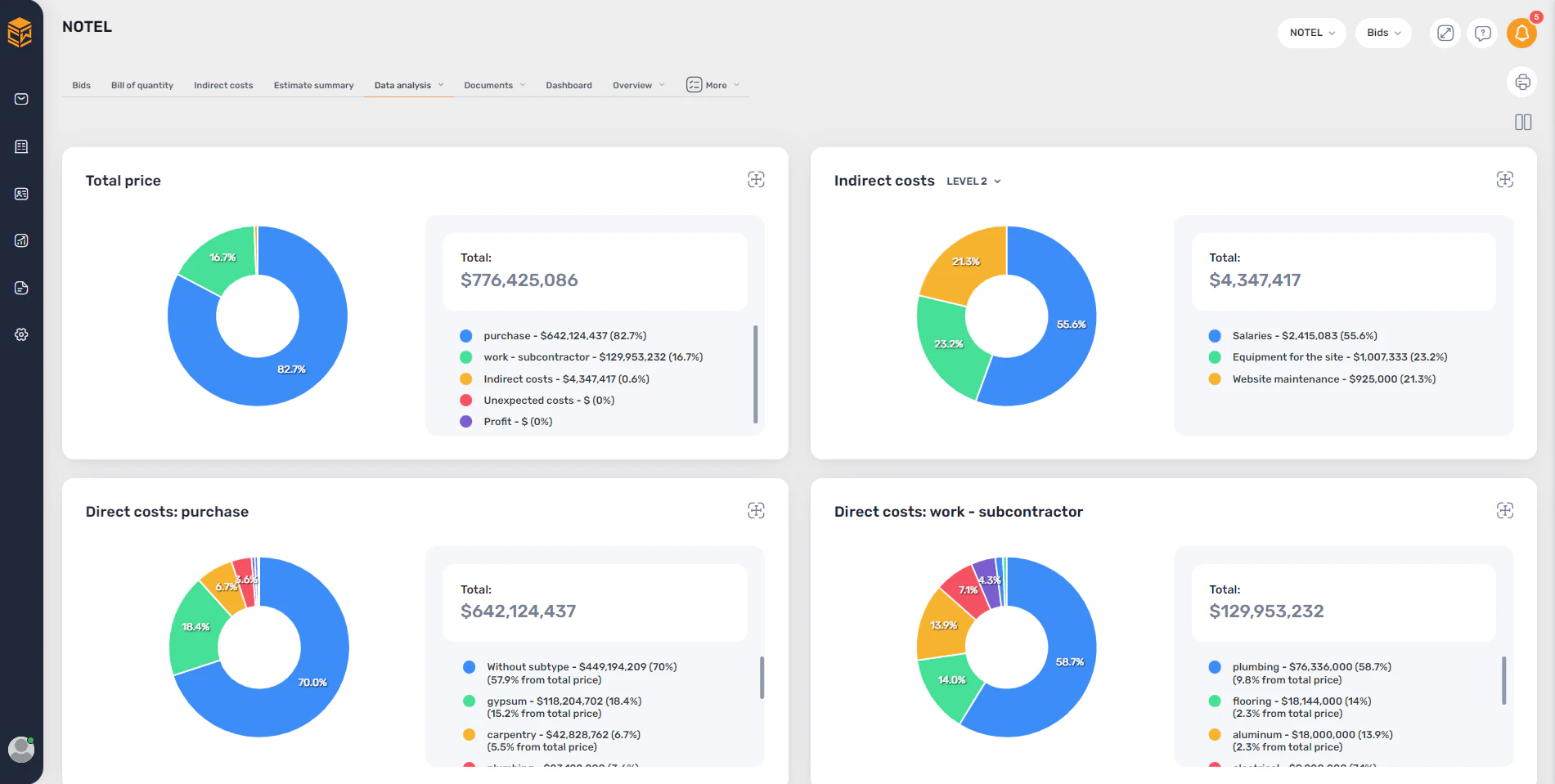This screenshot has height=784, width=1555.
Task: Open the messages icon in the sidebar
Action: click(x=21, y=99)
